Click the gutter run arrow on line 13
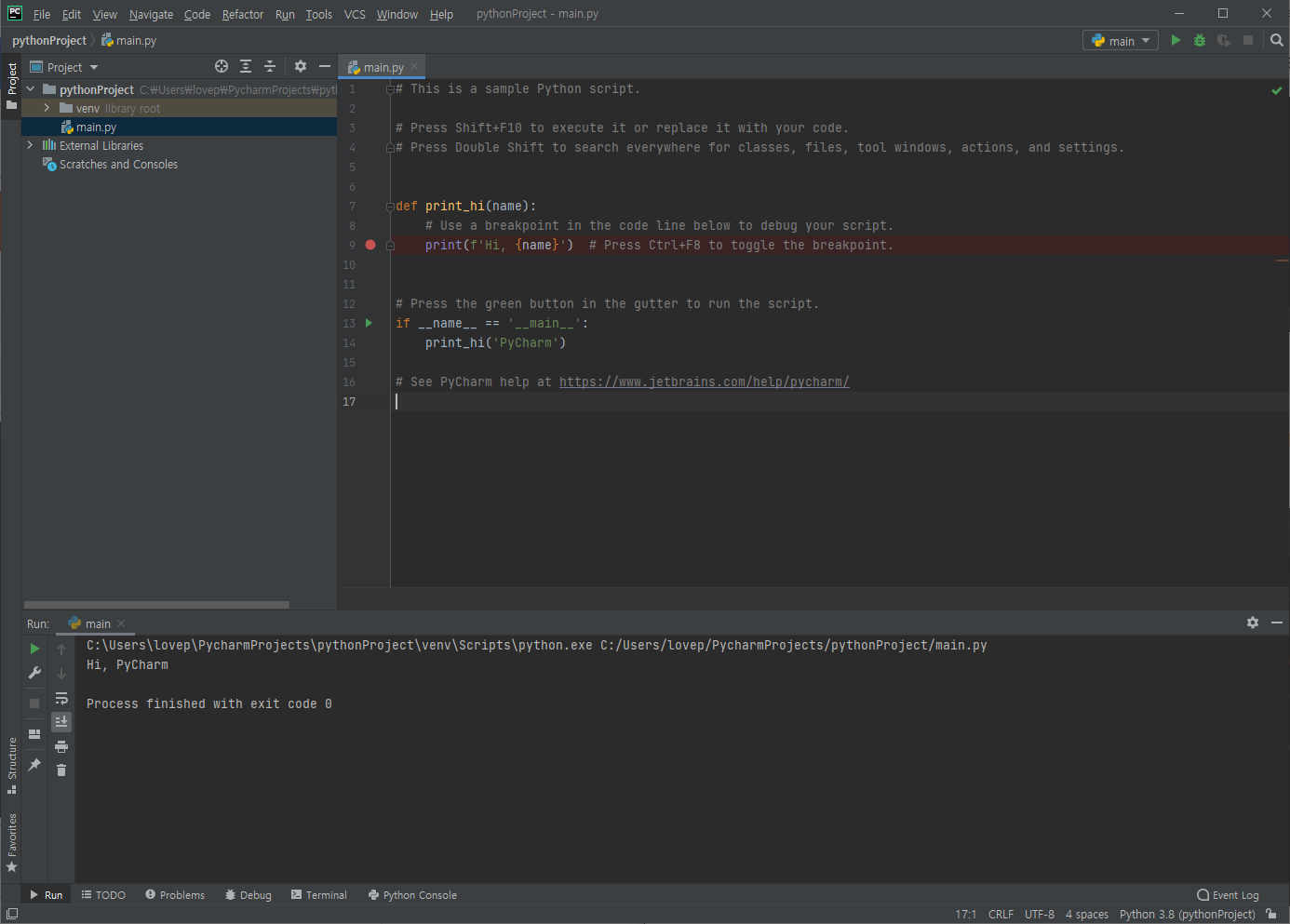 [x=369, y=323]
